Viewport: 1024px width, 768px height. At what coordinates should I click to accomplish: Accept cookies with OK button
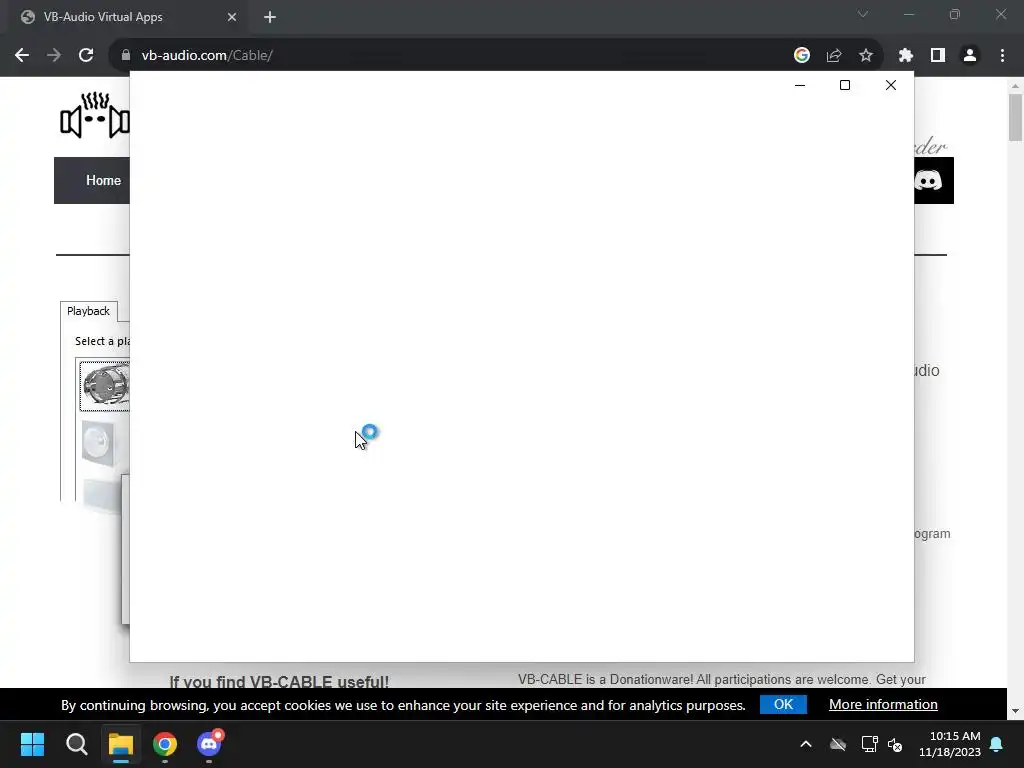[x=783, y=705]
